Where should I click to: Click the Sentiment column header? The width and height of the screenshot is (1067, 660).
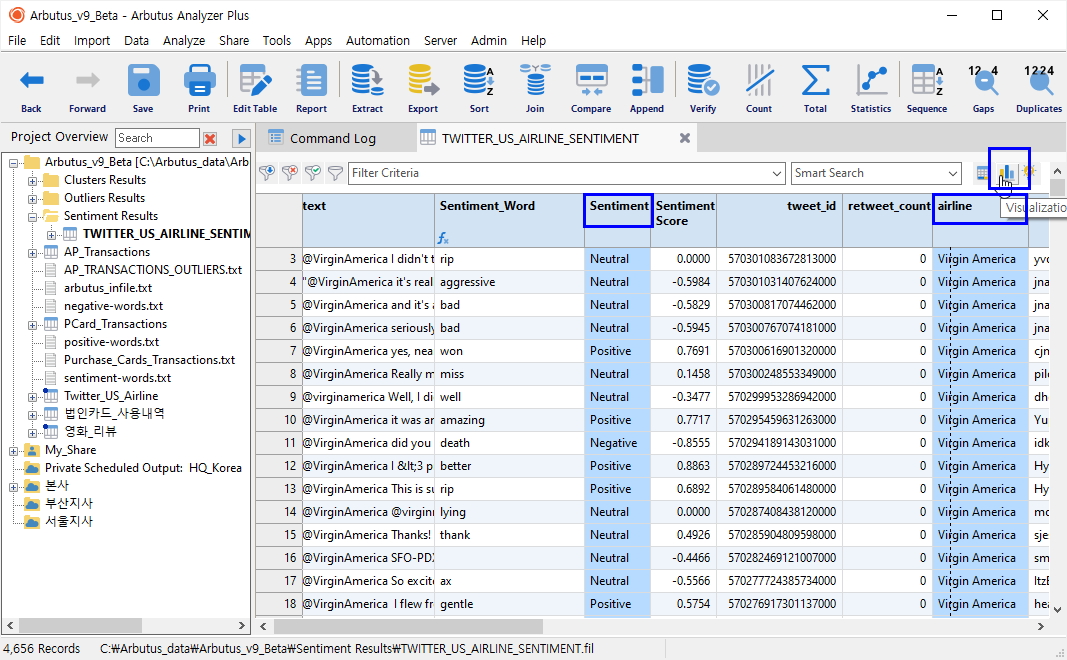[618, 220]
